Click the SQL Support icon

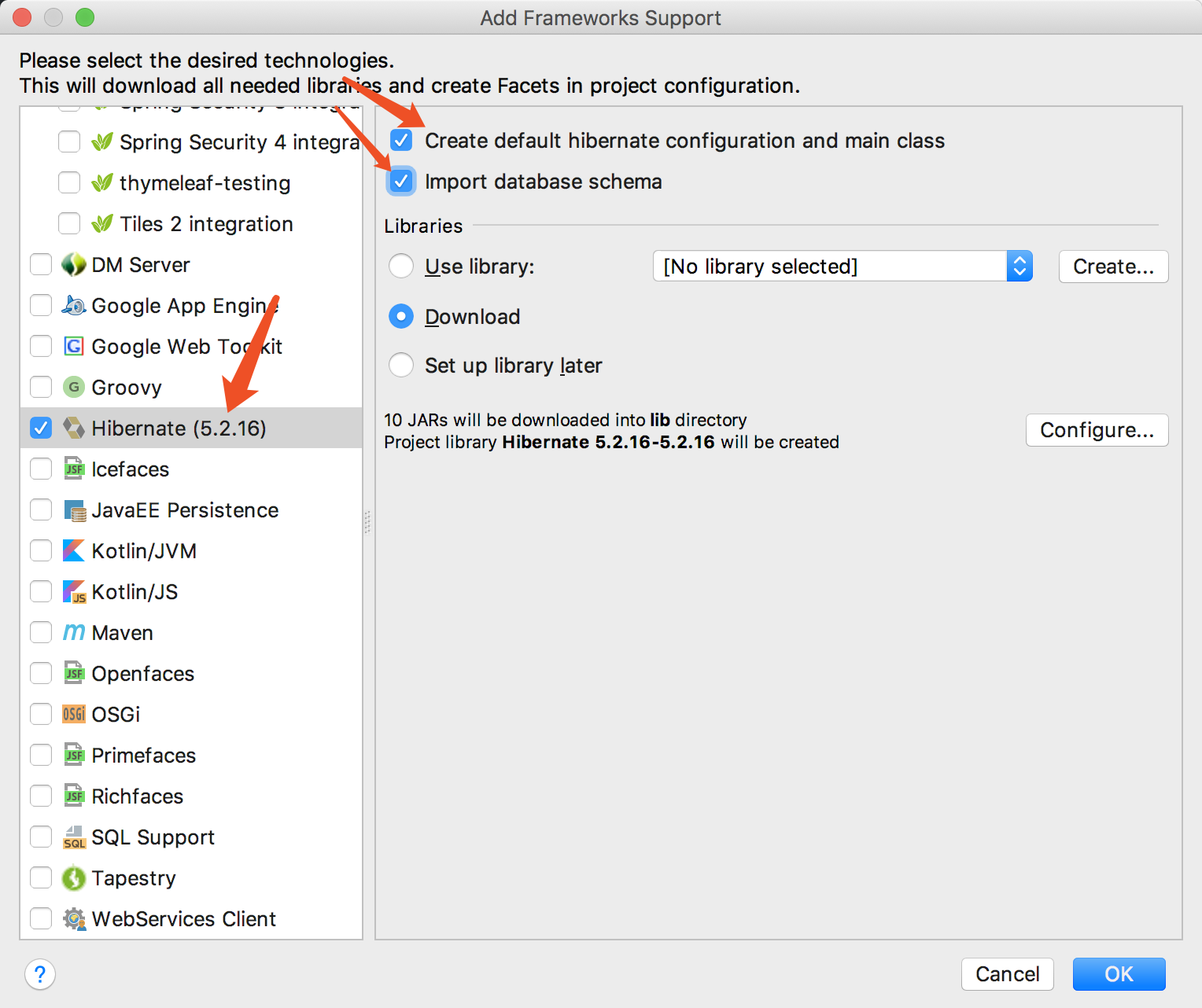[74, 837]
